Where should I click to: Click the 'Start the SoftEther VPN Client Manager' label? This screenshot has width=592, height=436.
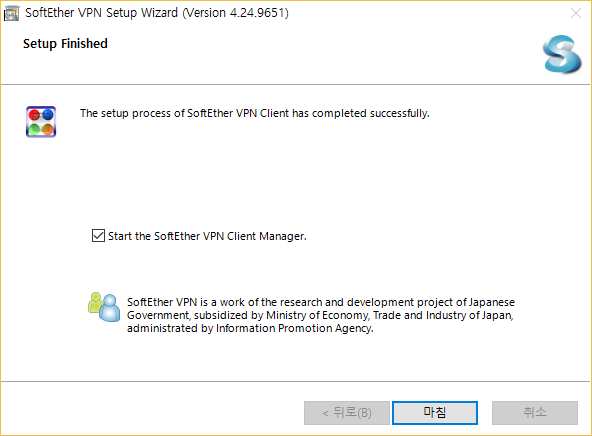click(207, 236)
